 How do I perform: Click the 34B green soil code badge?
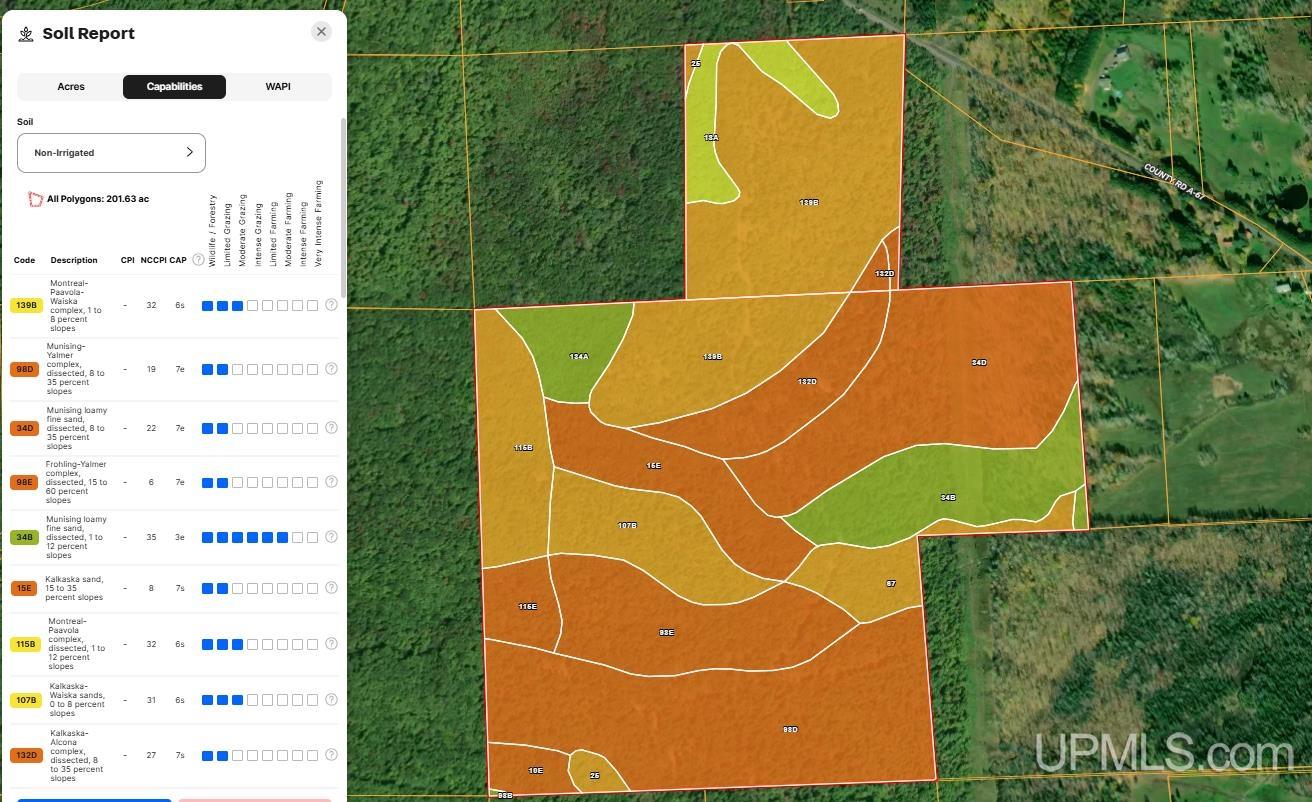point(25,537)
